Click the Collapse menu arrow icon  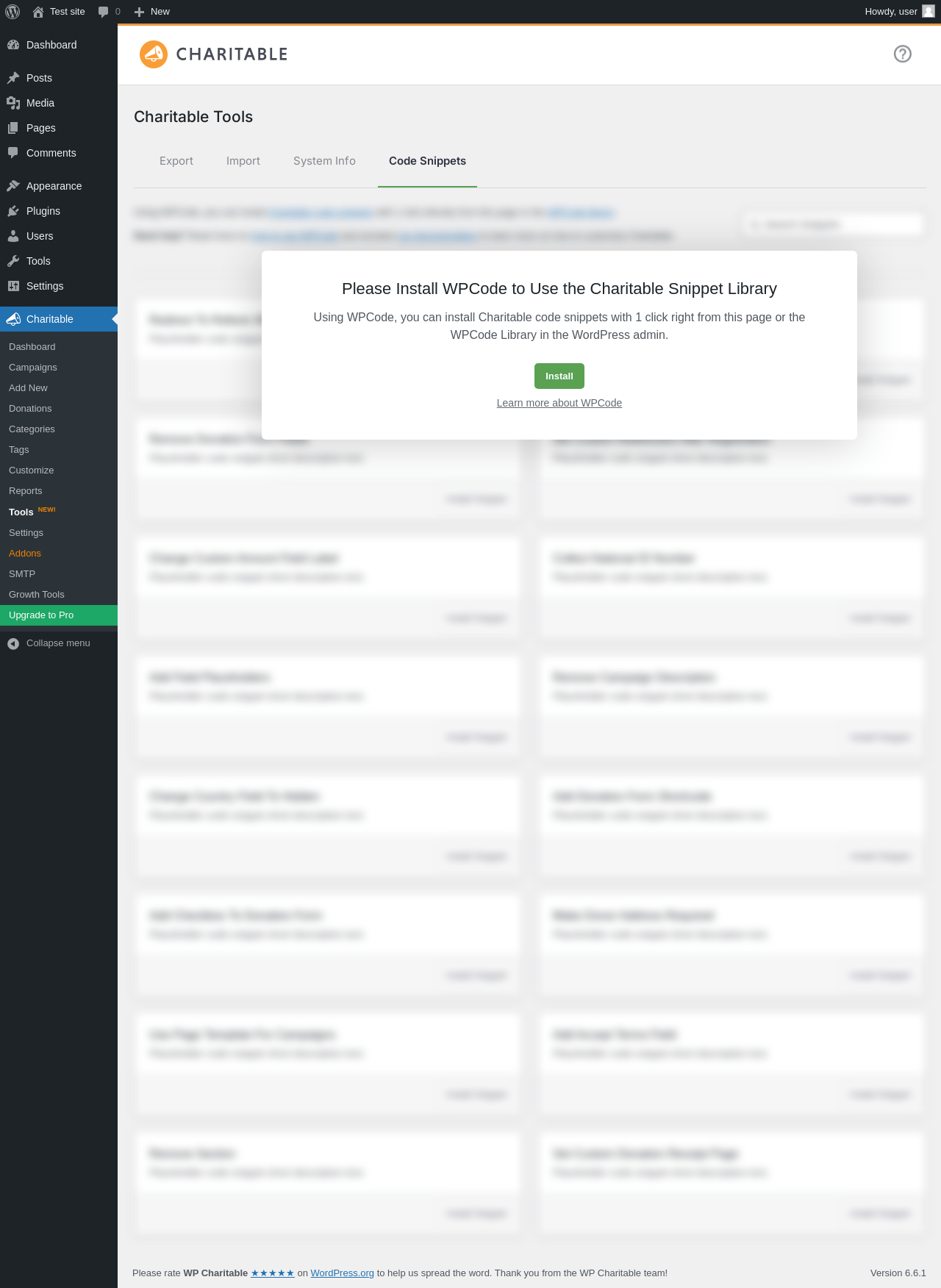(13, 644)
